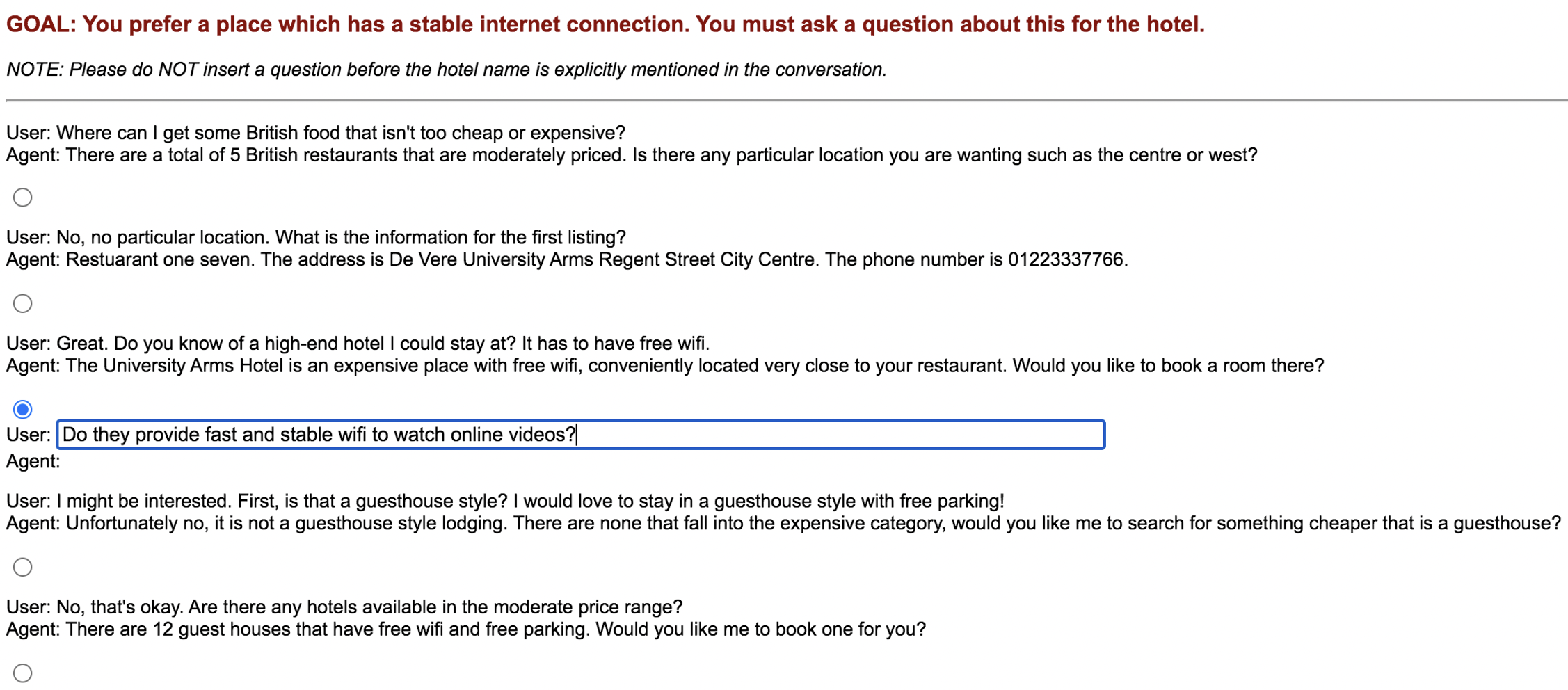Click the user line requesting a high-end hotel
Screen dimensions: 1568x690
tap(358, 344)
